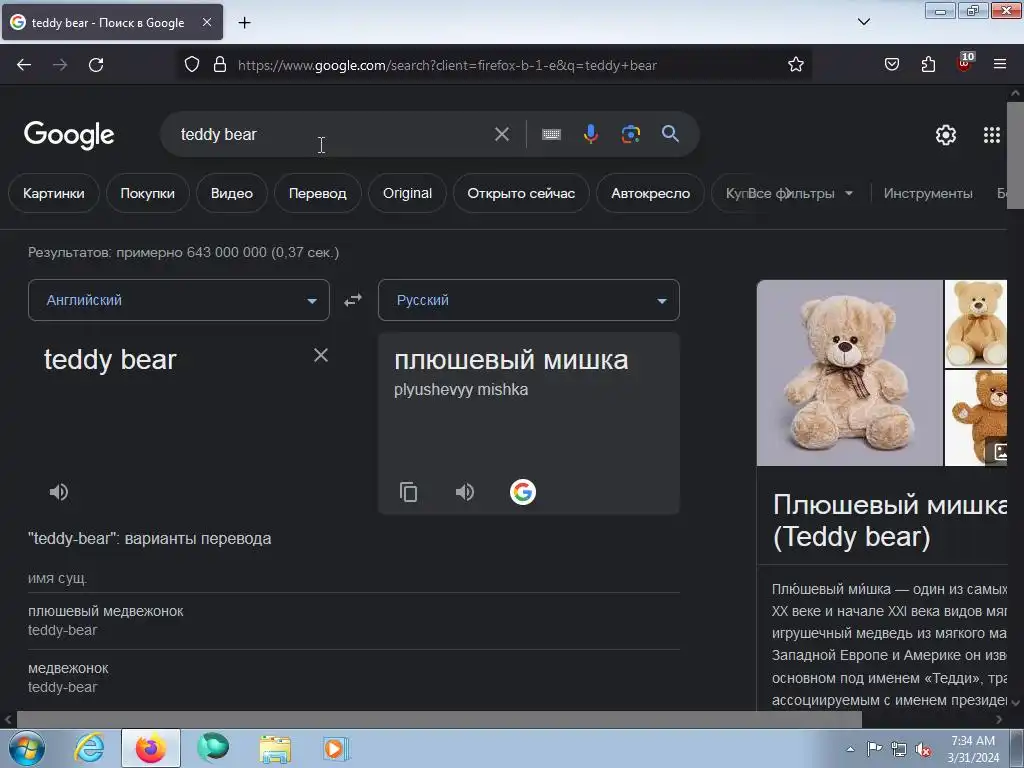Show hidden system tray icons

[850, 749]
